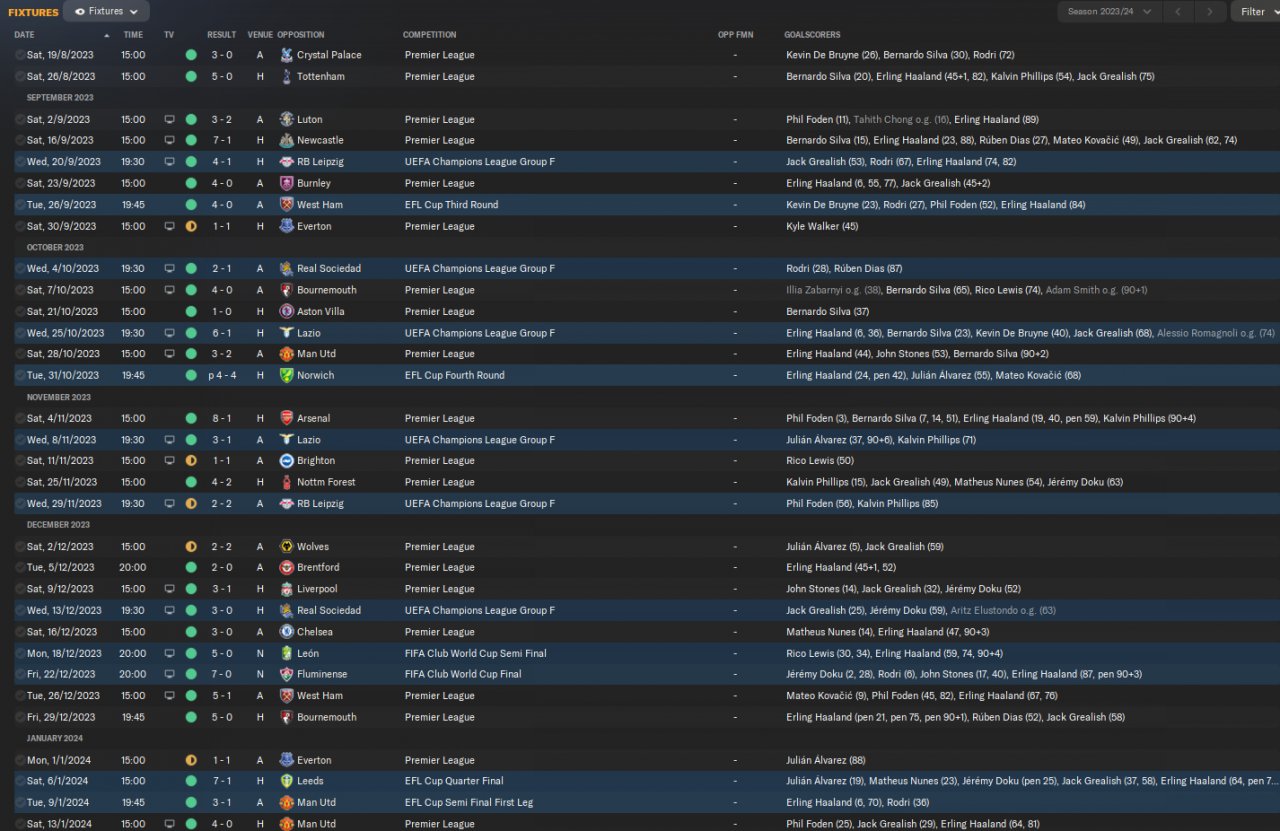Click the GOALSCORERS column header
This screenshot has width=1280, height=831.
tap(813, 35)
